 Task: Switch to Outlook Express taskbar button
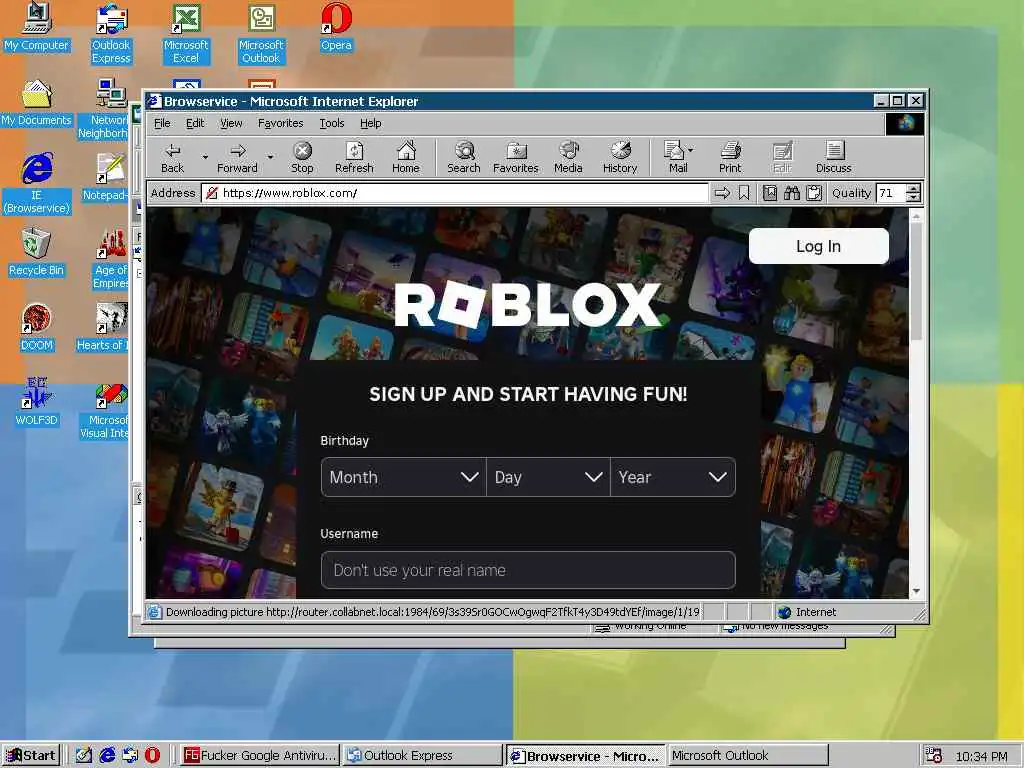coord(422,756)
